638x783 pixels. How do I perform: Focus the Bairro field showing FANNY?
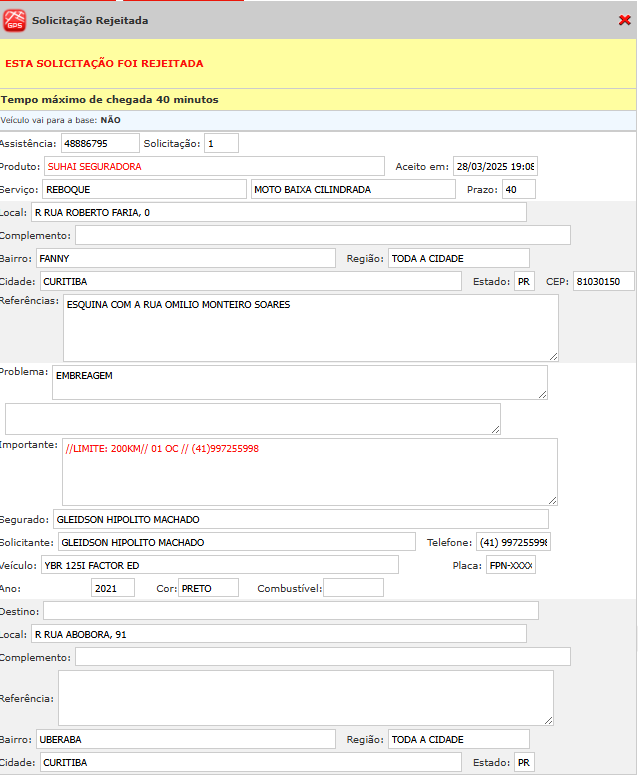185,258
